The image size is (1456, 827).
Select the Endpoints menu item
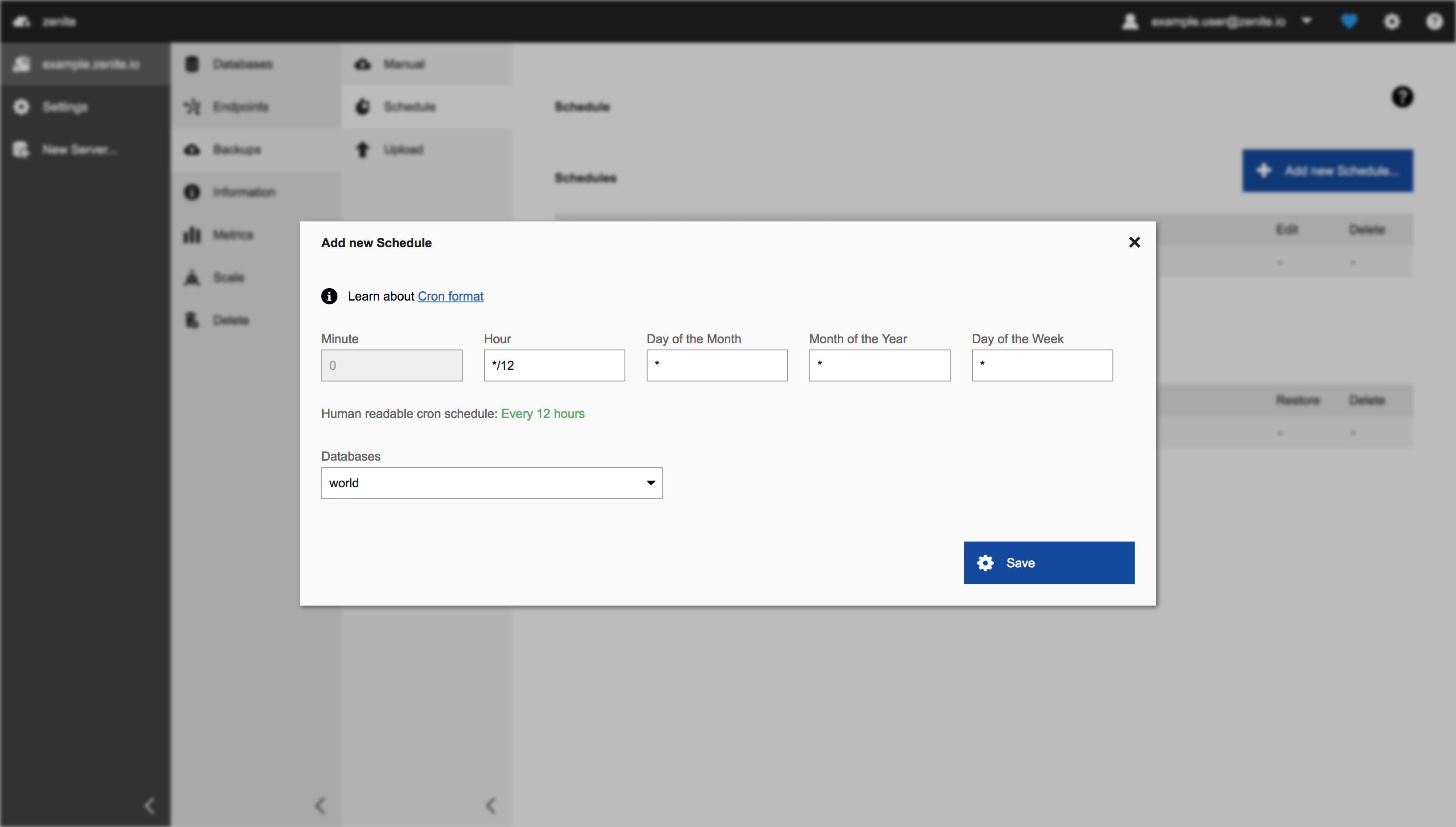coord(240,107)
